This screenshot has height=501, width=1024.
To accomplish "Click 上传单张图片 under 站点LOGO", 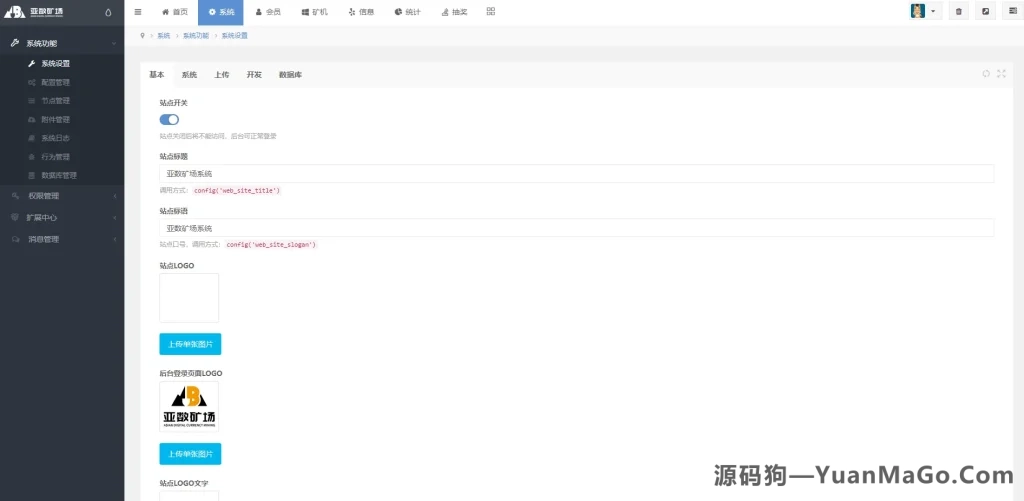I will point(190,344).
